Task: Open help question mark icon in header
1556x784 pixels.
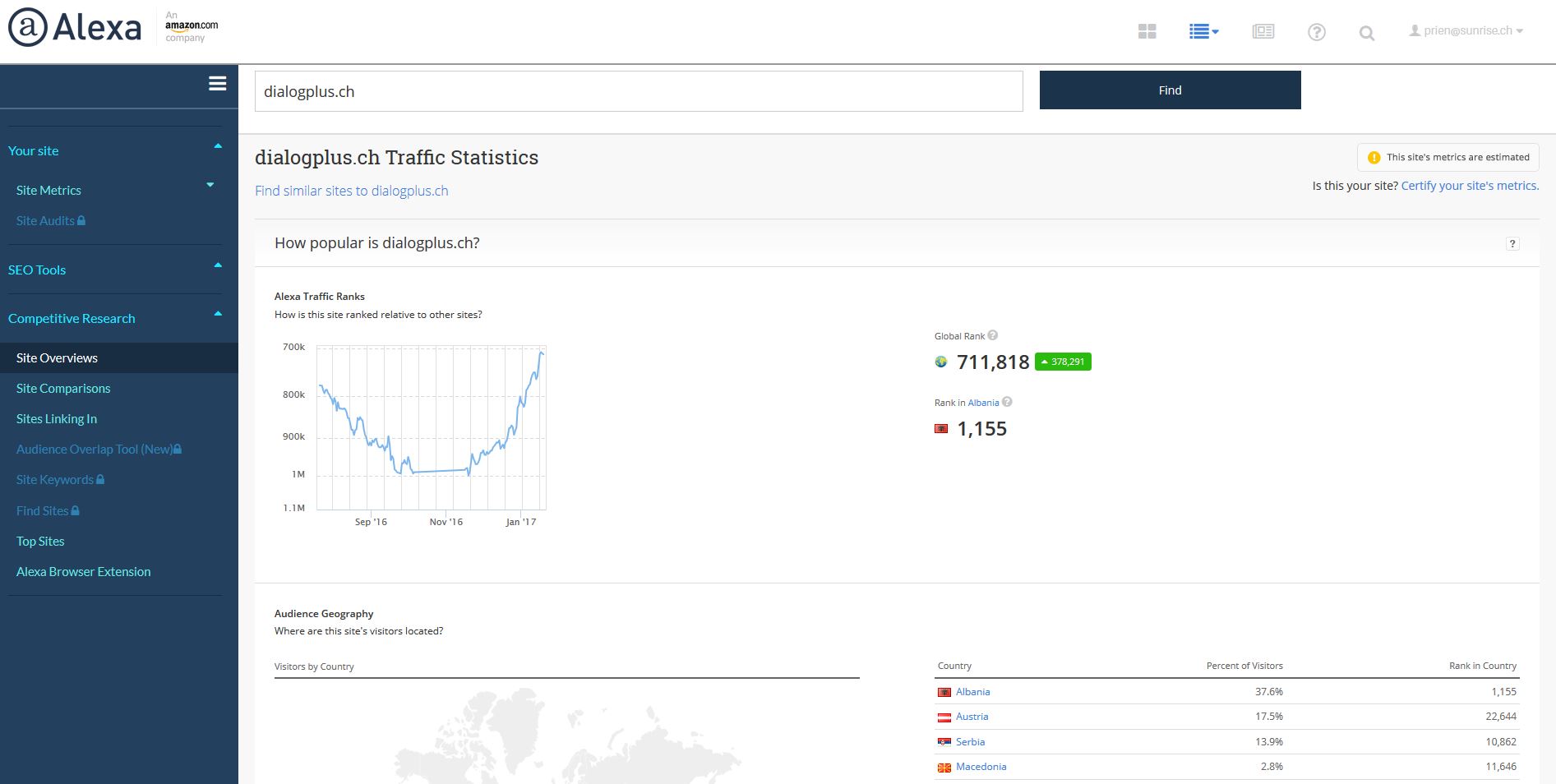Action: pos(1316,32)
